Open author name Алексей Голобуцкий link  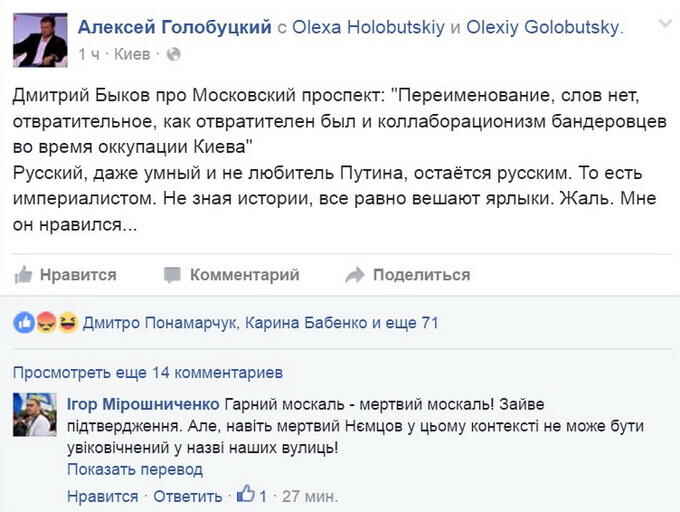tap(174, 28)
